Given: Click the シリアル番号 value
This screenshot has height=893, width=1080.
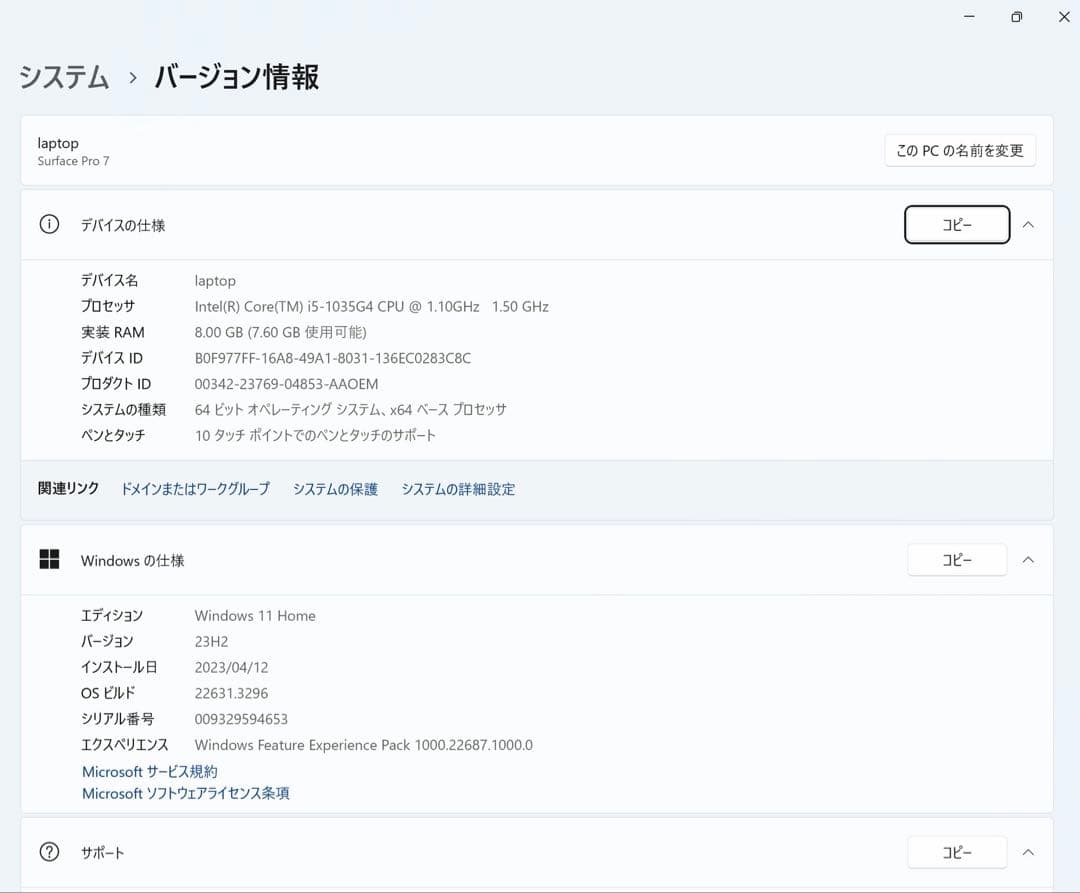Looking at the screenshot, I should (x=241, y=719).
